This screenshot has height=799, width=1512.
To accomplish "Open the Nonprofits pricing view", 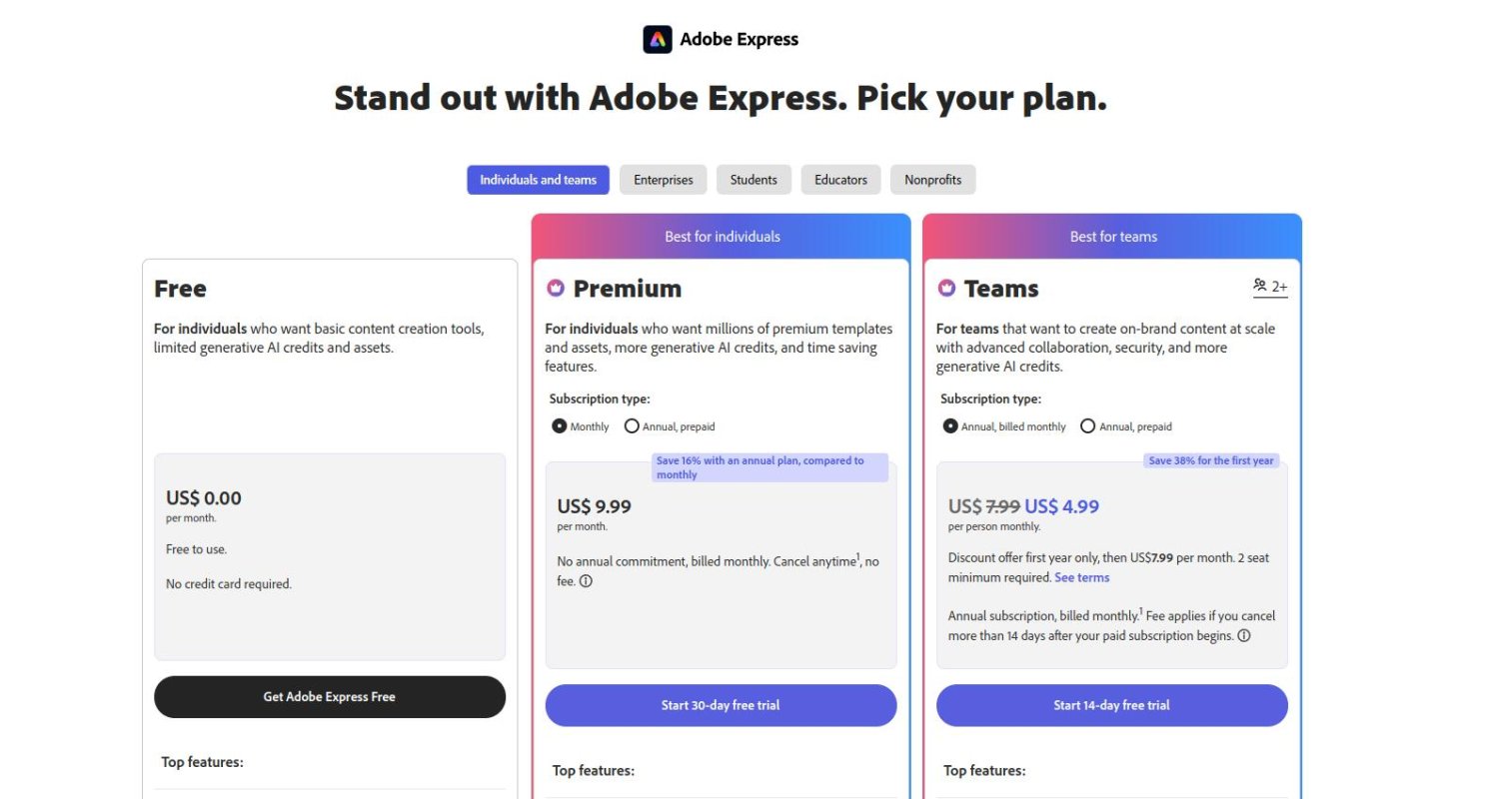I will coord(932,180).
